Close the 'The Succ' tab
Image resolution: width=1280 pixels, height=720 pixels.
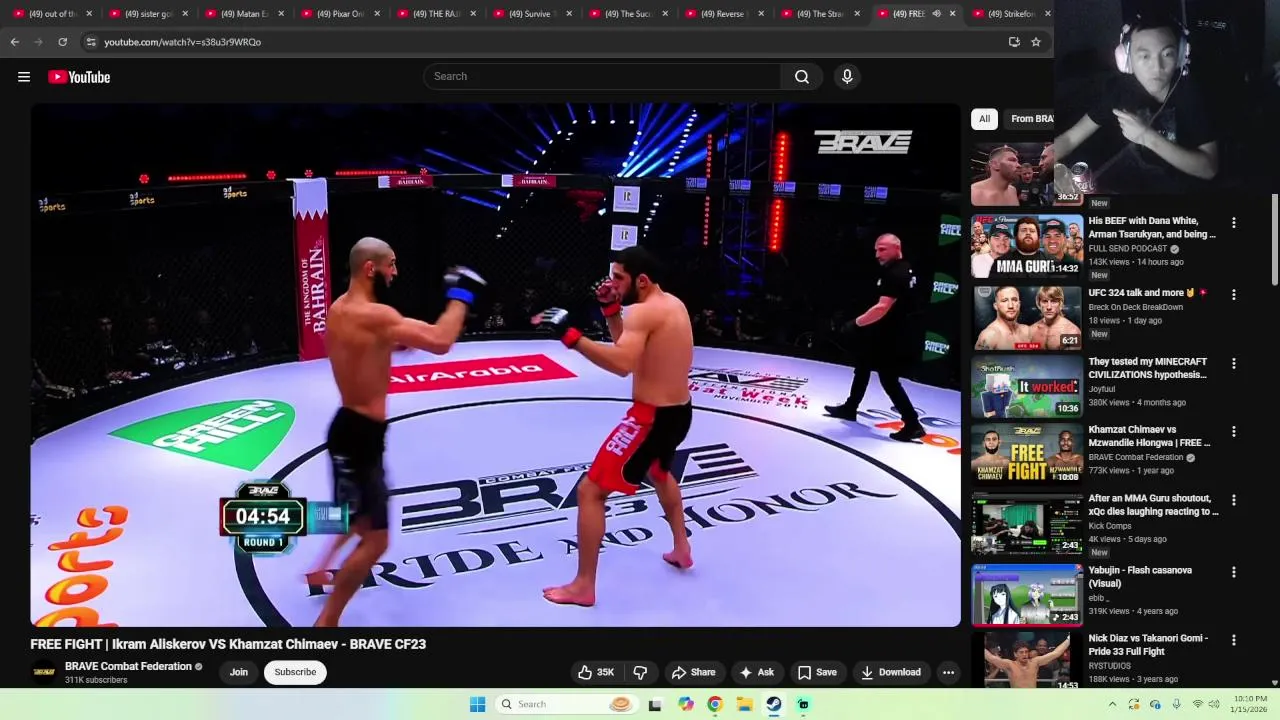pyautogui.click(x=665, y=14)
